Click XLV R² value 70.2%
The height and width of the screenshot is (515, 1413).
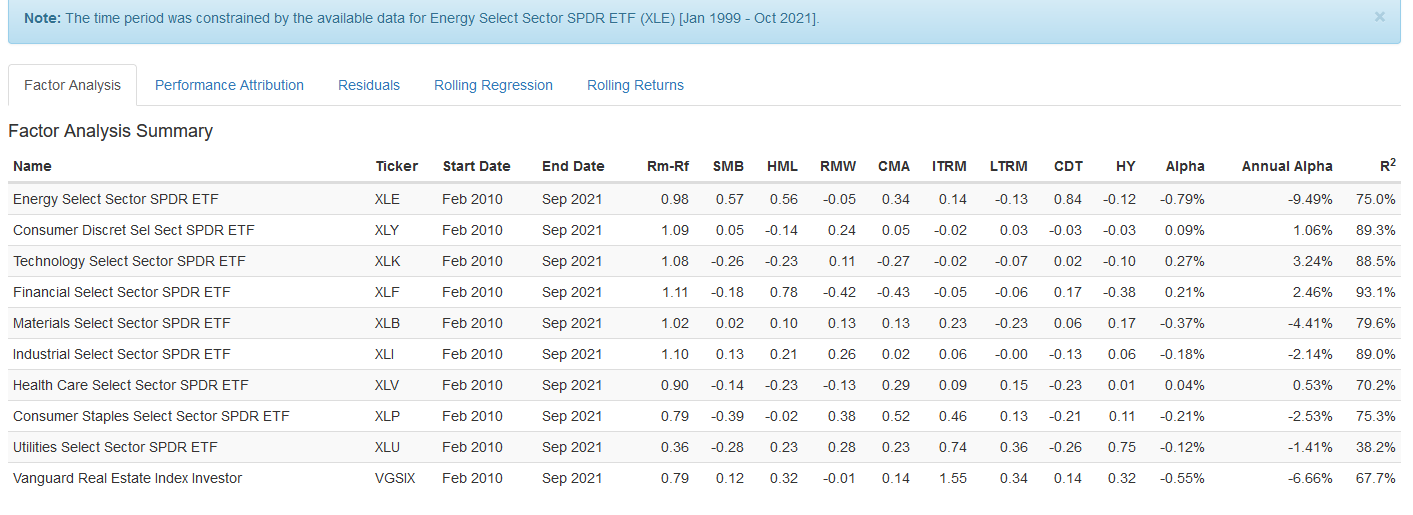[1375, 385]
